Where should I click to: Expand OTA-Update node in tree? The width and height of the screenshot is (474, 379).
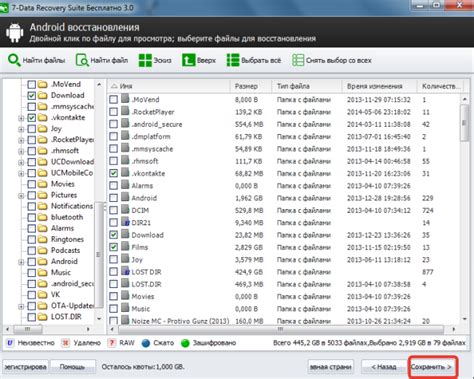(x=21, y=306)
